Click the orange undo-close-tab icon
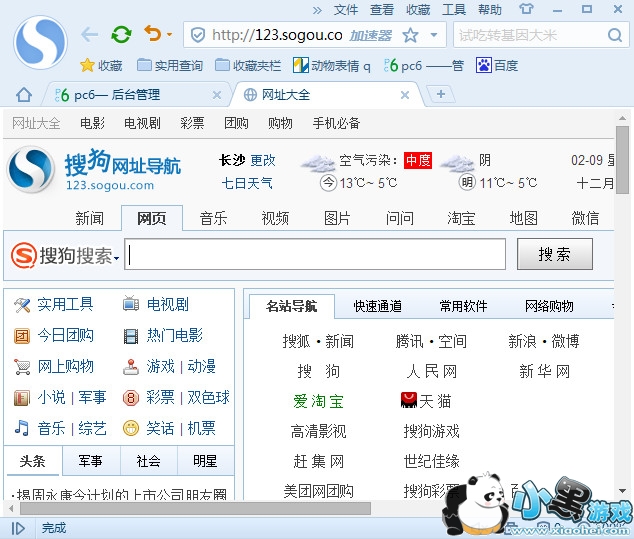This screenshot has width=634, height=539. pos(152,35)
